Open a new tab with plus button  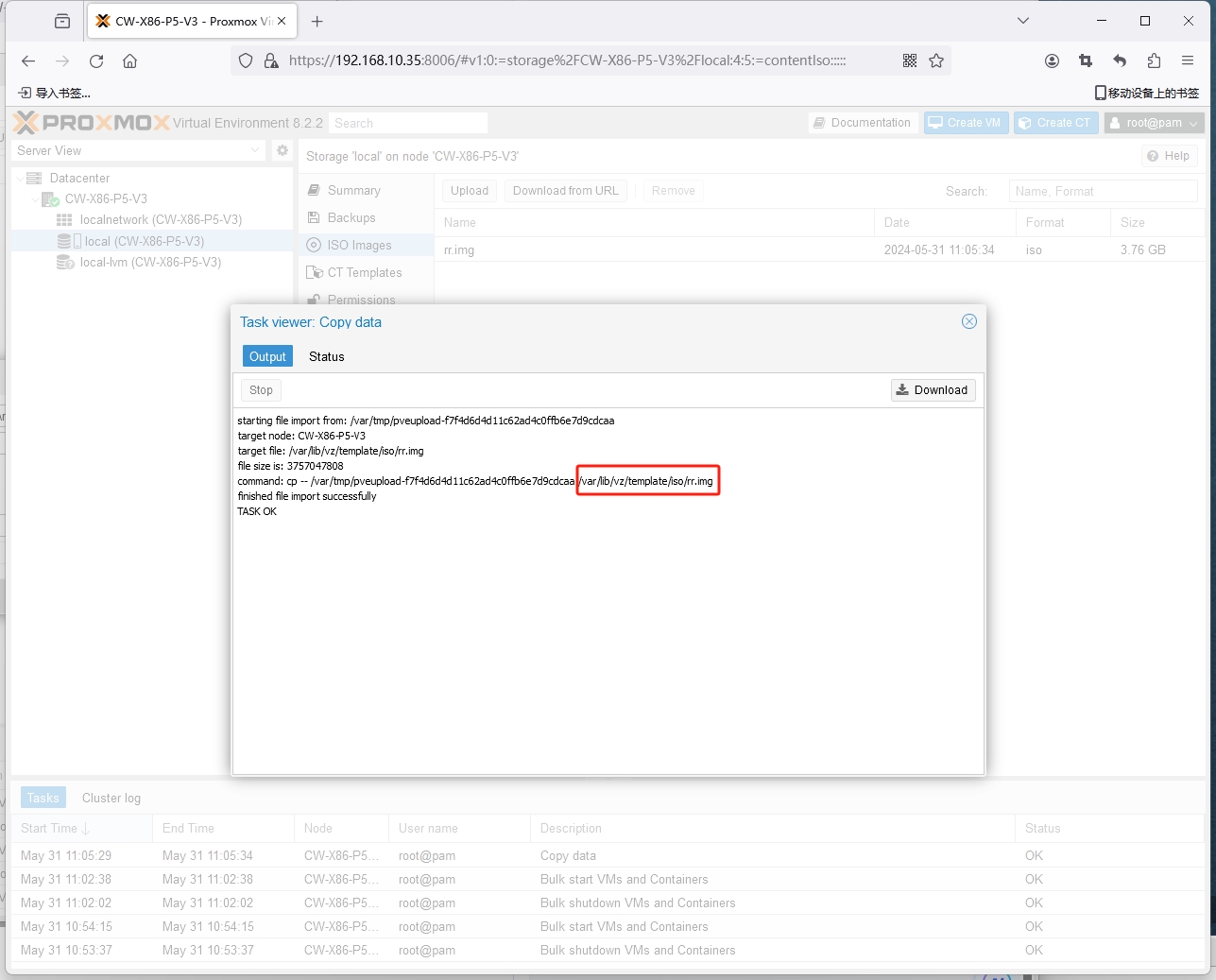317,21
